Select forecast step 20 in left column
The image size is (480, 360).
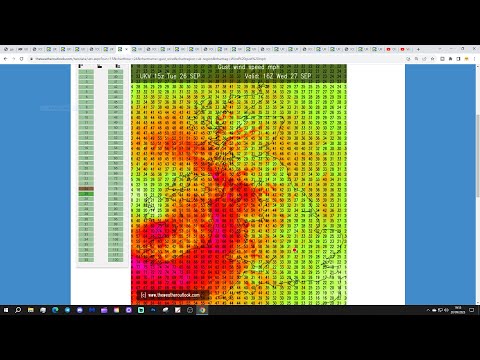pyautogui.click(x=86, y=168)
